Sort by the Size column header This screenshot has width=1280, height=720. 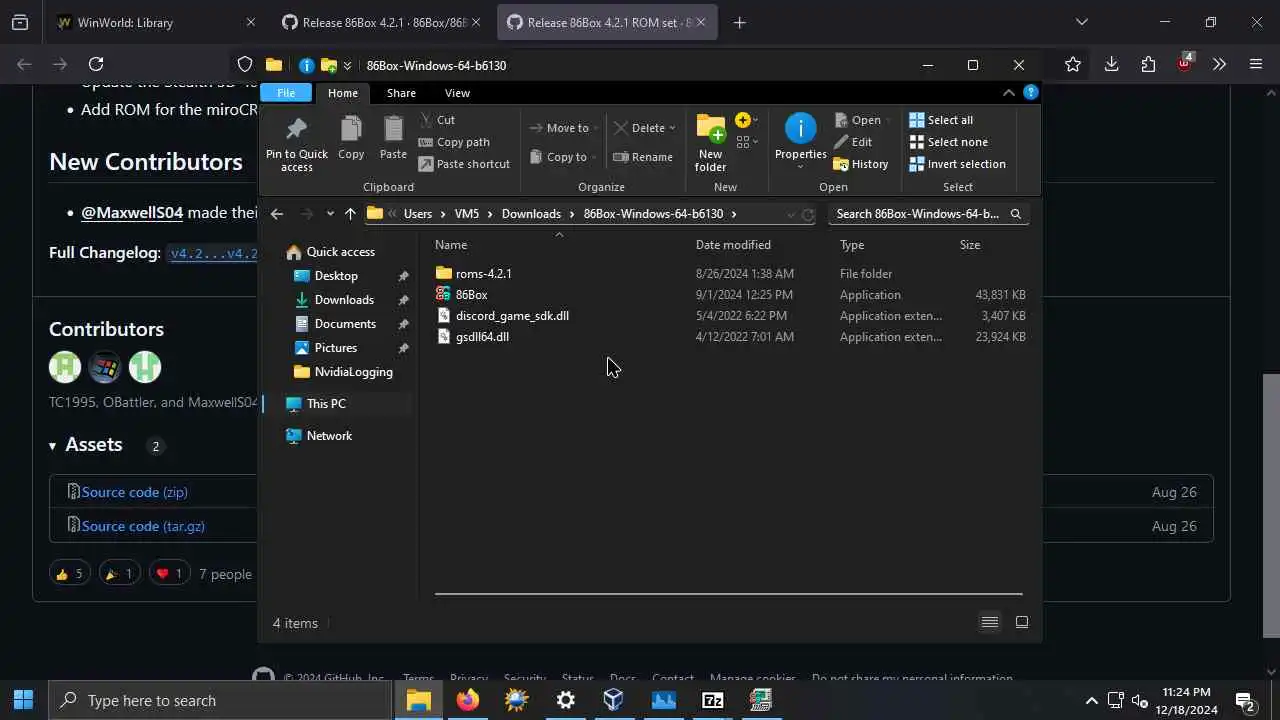coord(970,245)
